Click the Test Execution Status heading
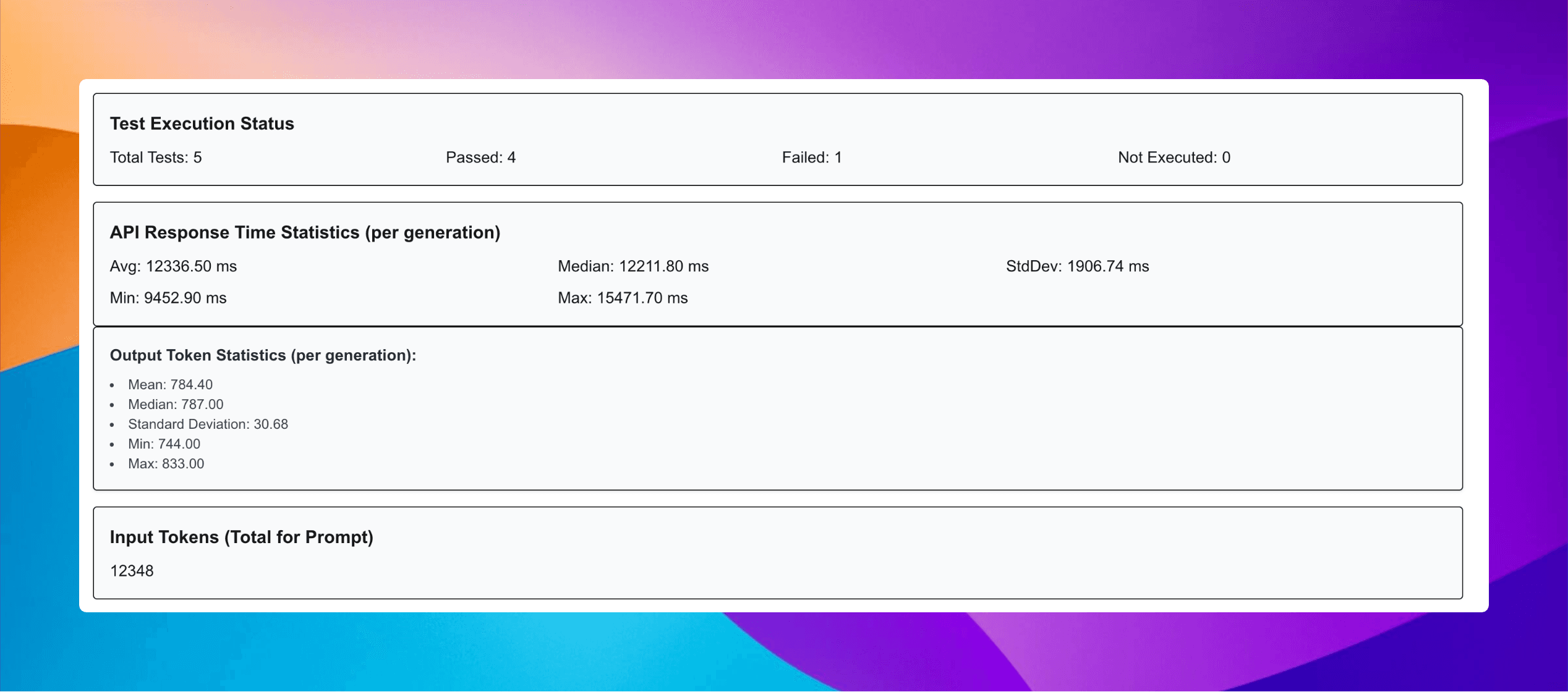 tap(202, 124)
